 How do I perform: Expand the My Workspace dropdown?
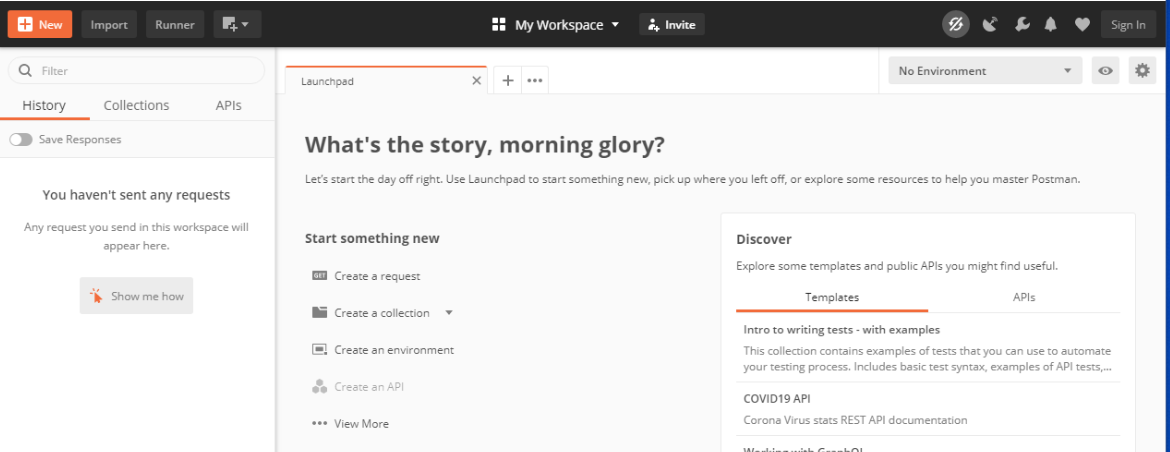[556, 25]
